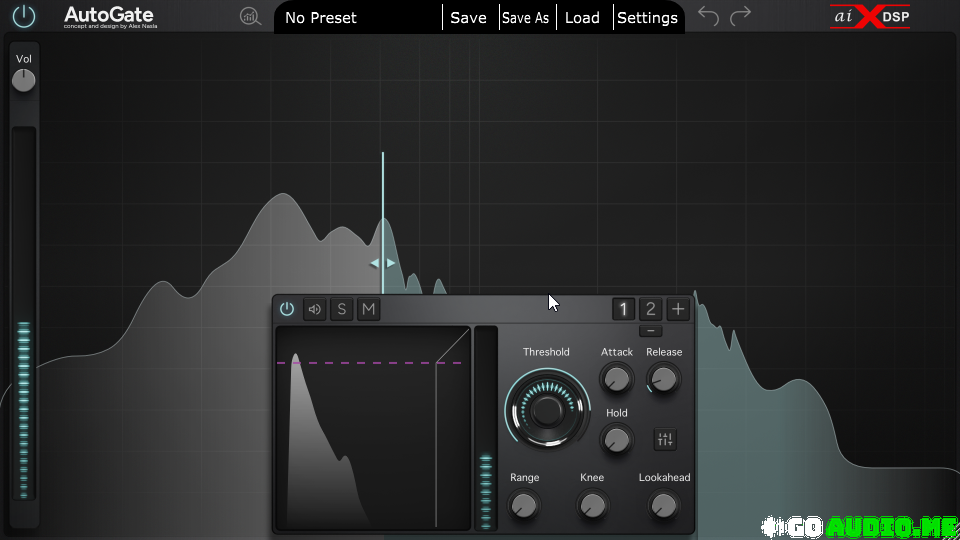960x540 pixels.
Task: Click the Threshold label
Action: point(546,352)
